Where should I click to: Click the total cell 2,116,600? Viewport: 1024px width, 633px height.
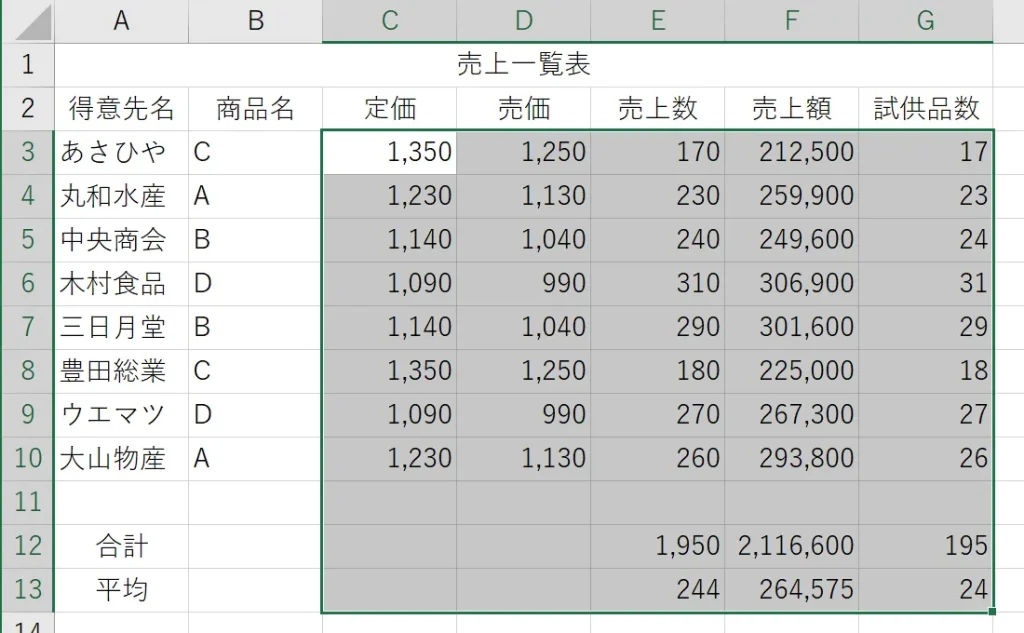(792, 546)
